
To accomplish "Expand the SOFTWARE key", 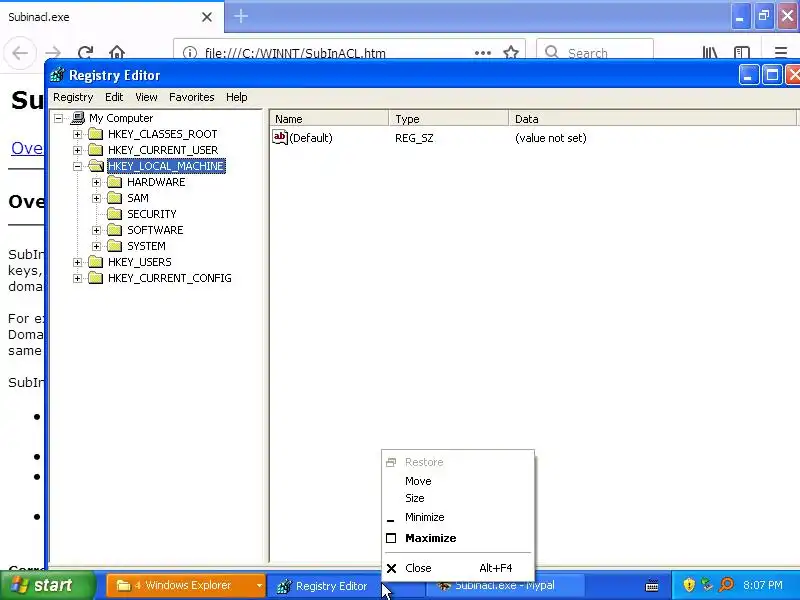I will tap(96, 230).
